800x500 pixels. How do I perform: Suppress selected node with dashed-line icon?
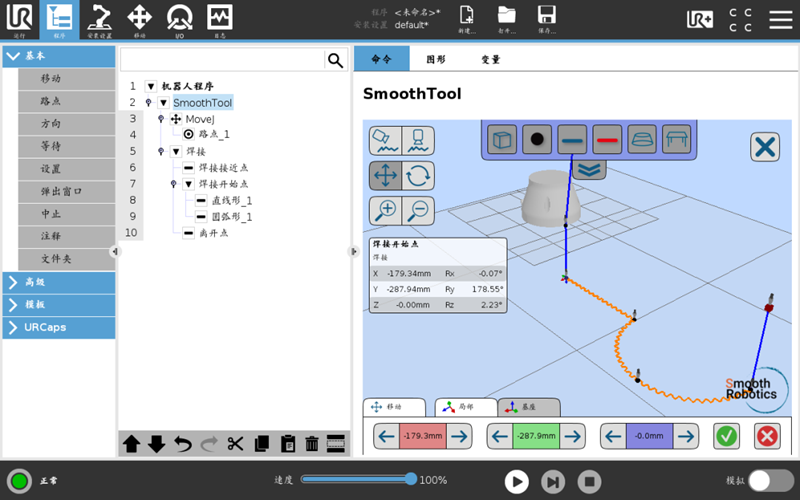[336, 444]
